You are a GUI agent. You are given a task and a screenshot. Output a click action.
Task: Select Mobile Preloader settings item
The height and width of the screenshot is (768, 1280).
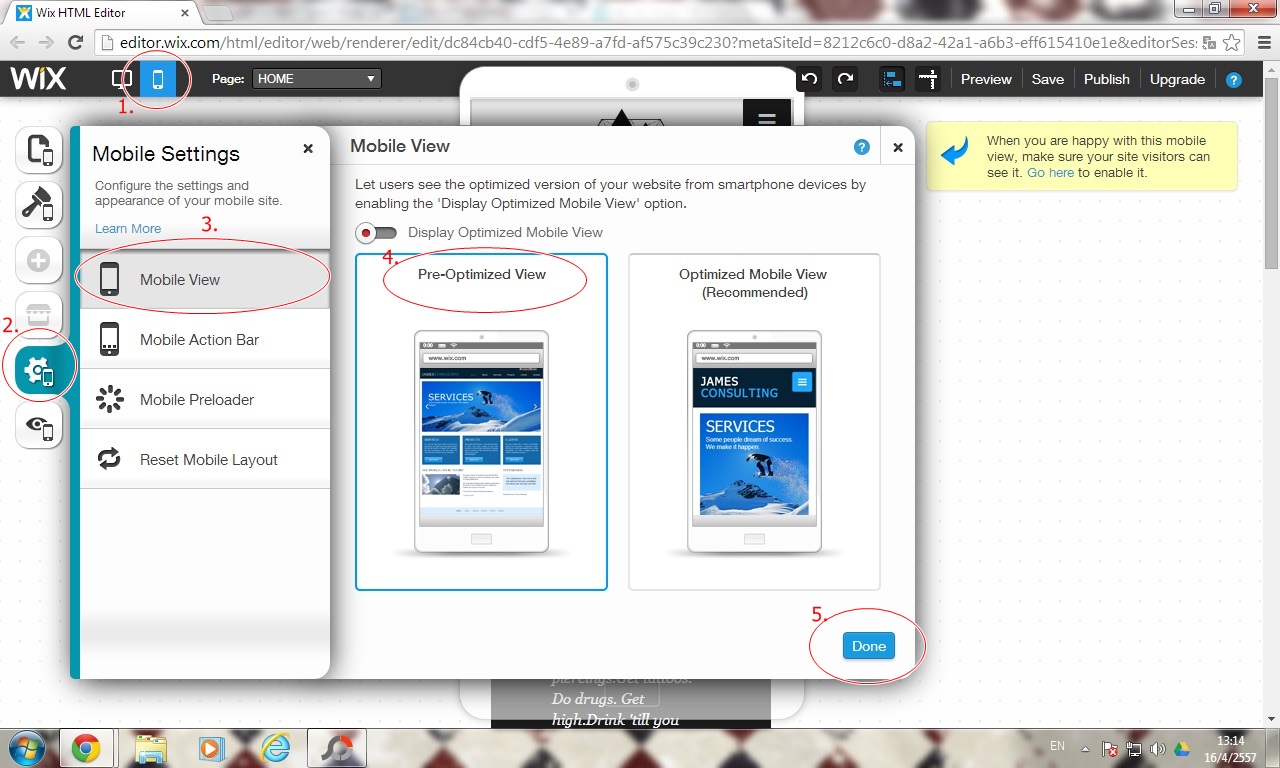pos(205,399)
